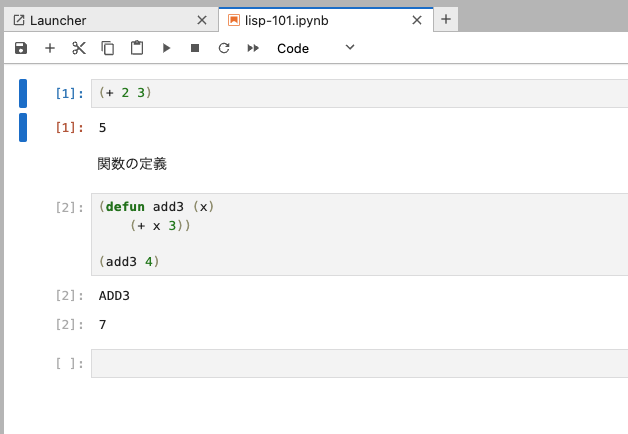Interrupt the kernel with the stop icon

195,48
